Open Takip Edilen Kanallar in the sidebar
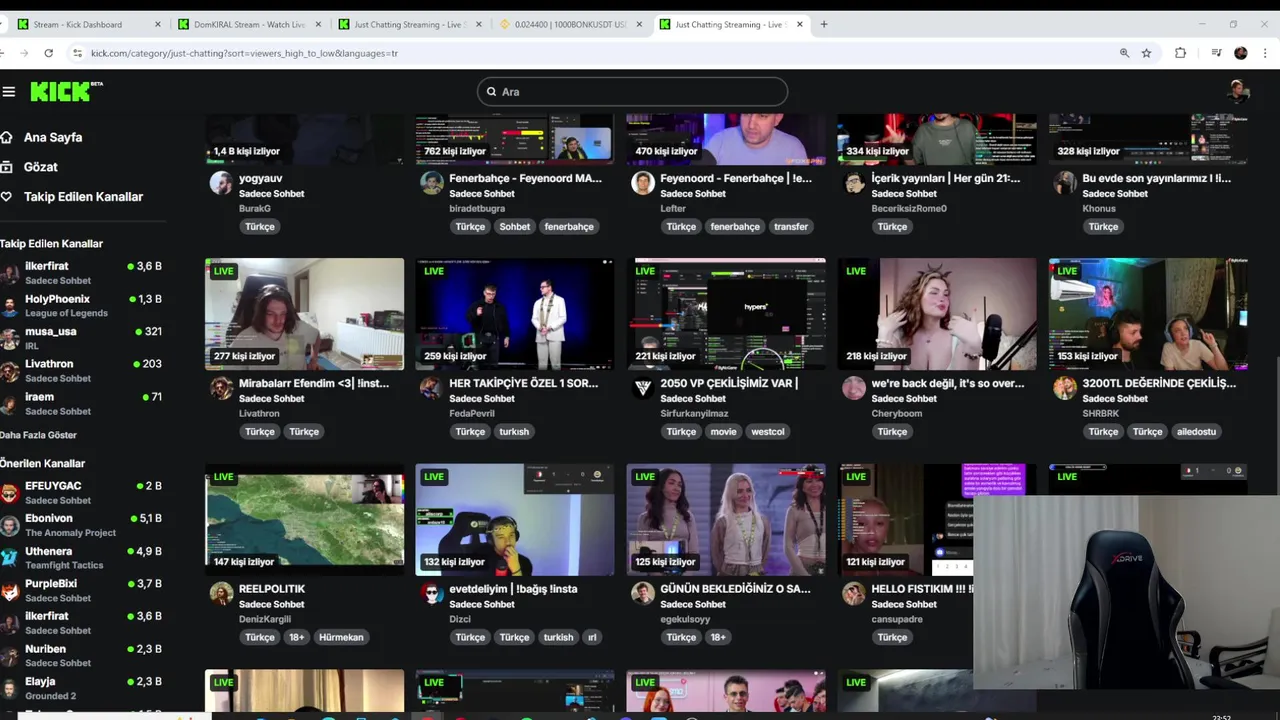Image resolution: width=1280 pixels, height=720 pixels. coord(83,197)
